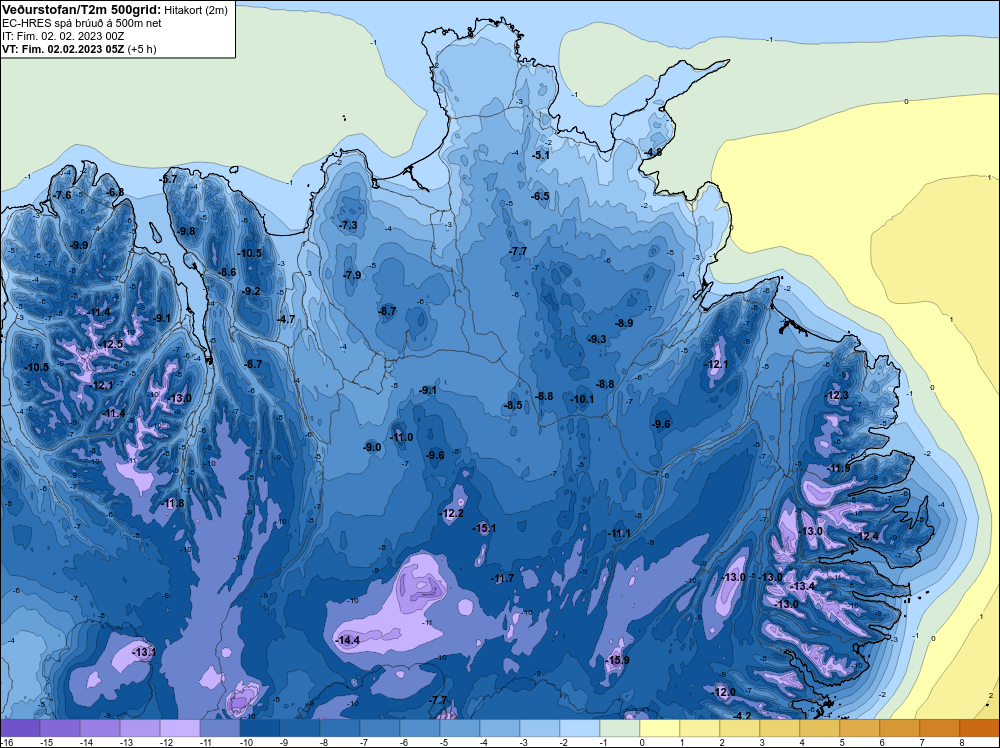
Task: Select the -4.2 temperature value
Action: (743, 716)
